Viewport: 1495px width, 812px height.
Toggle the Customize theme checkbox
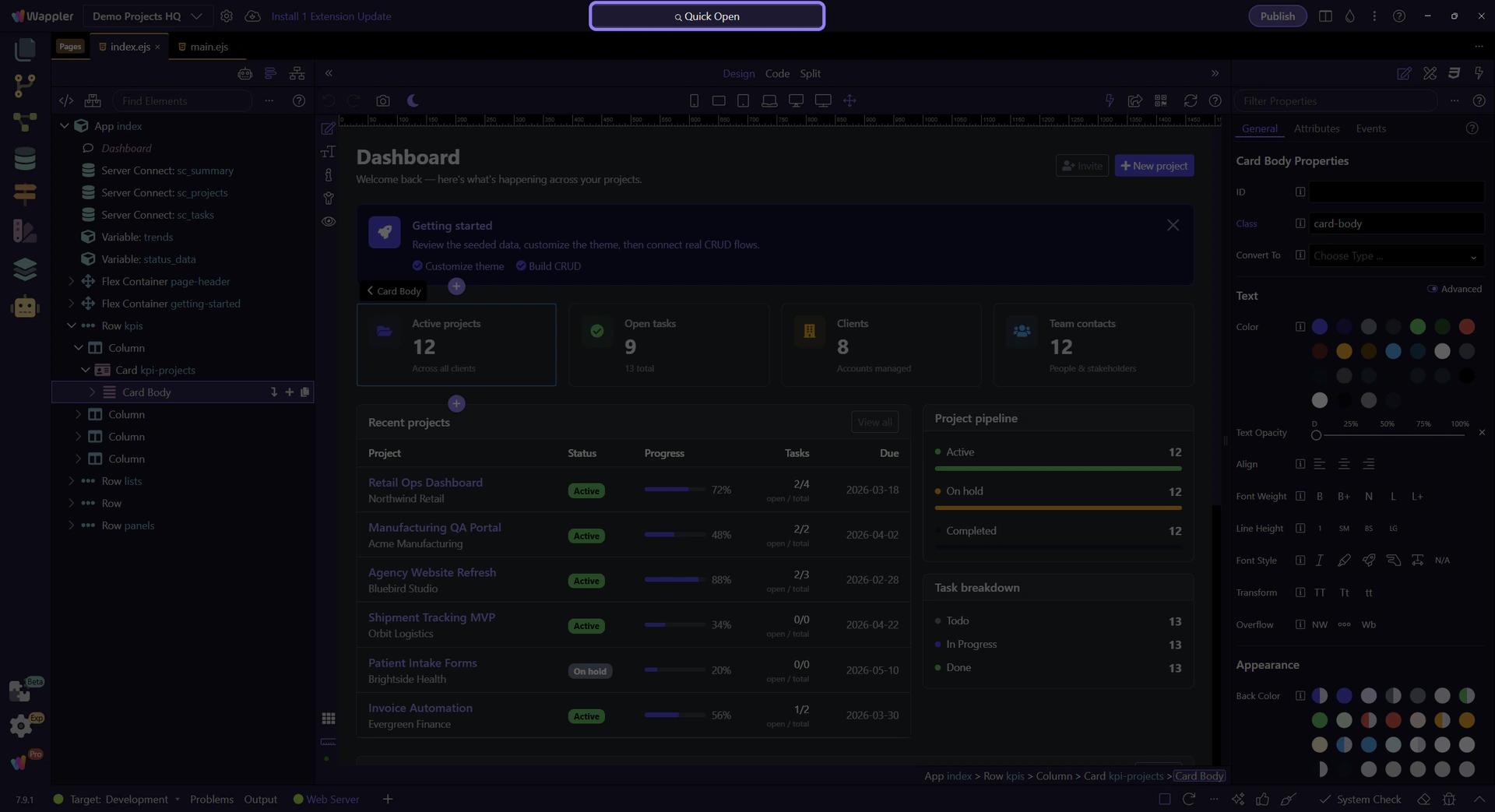tap(417, 266)
